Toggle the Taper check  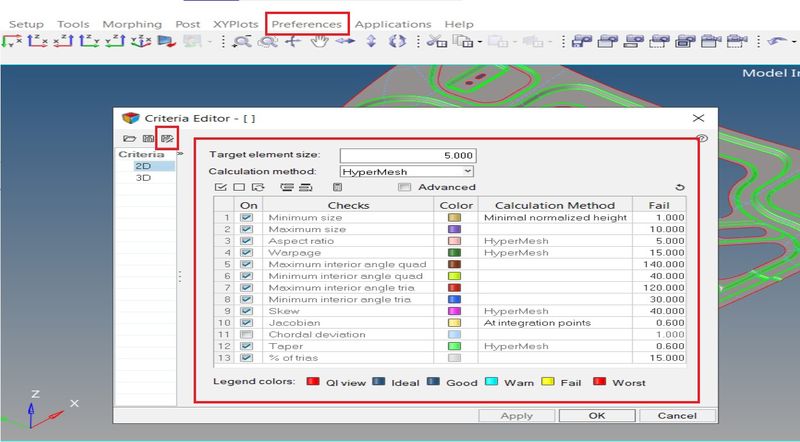click(x=247, y=346)
